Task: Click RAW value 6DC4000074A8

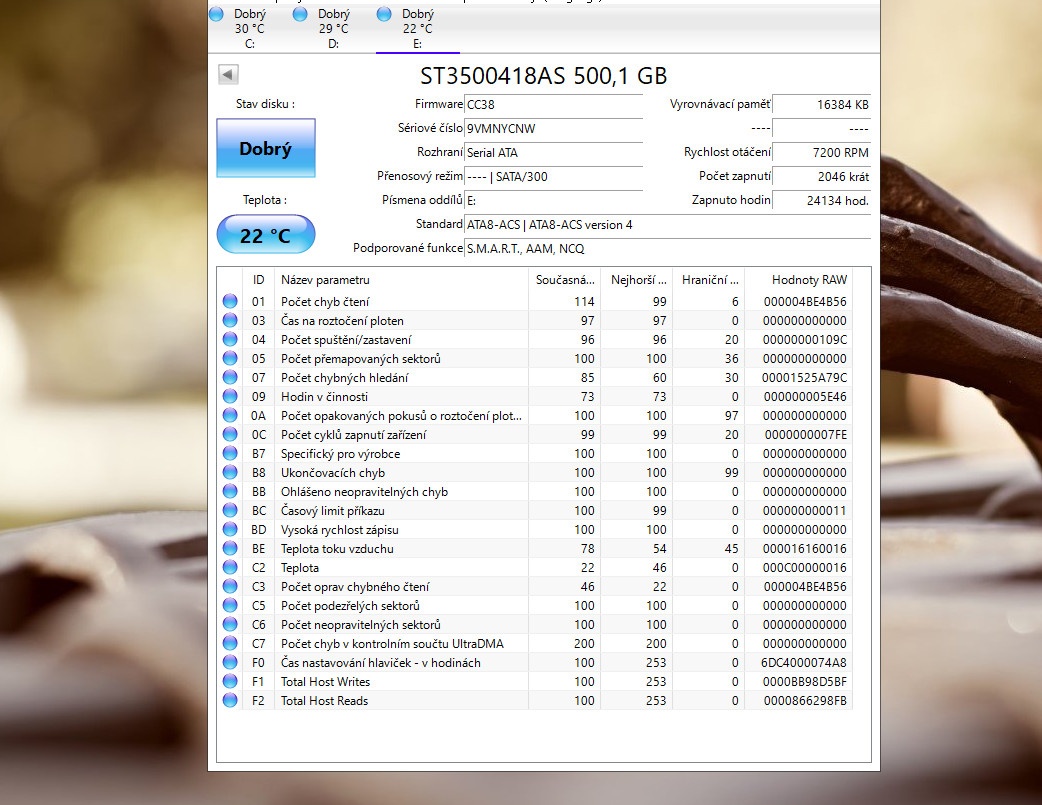Action: pyautogui.click(x=804, y=663)
